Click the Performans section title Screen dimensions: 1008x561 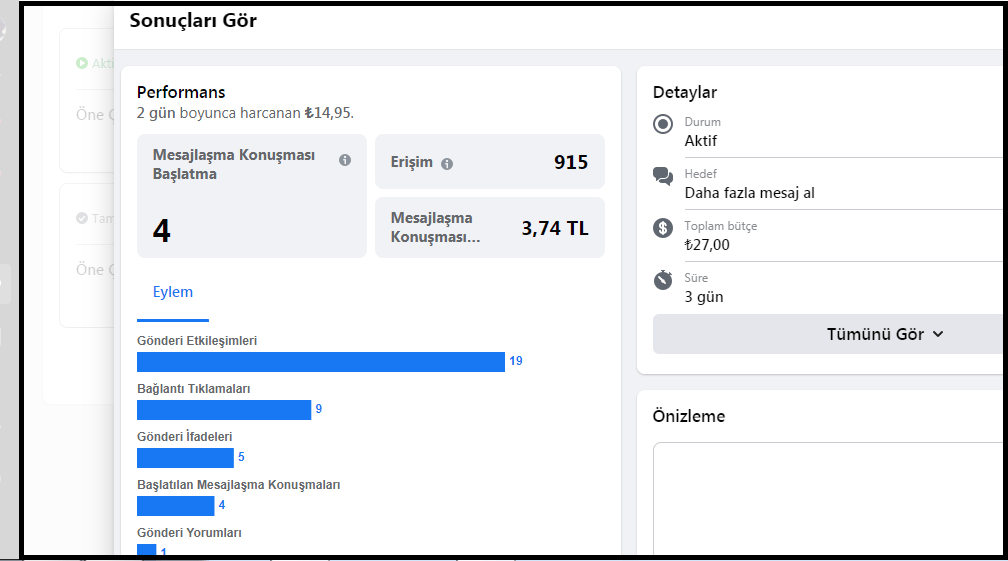[x=181, y=93]
